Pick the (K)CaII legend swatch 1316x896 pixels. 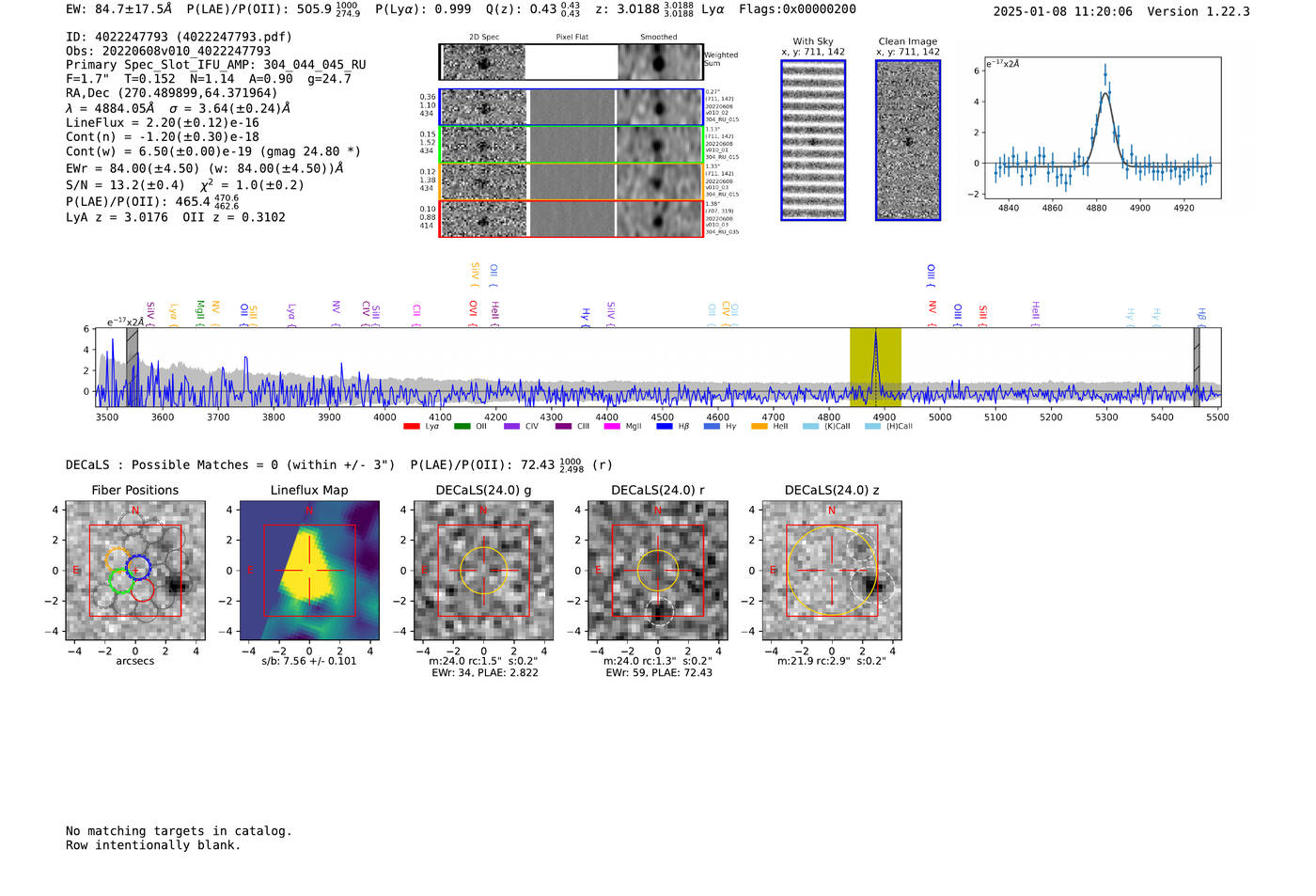pyautogui.click(x=810, y=427)
